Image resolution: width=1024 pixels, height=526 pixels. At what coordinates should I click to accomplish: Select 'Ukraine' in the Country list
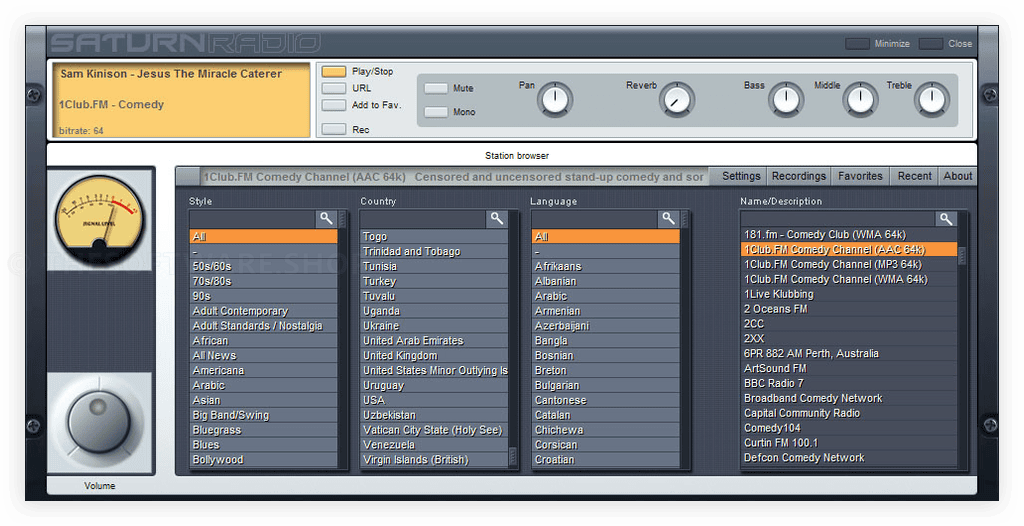pyautogui.click(x=435, y=325)
